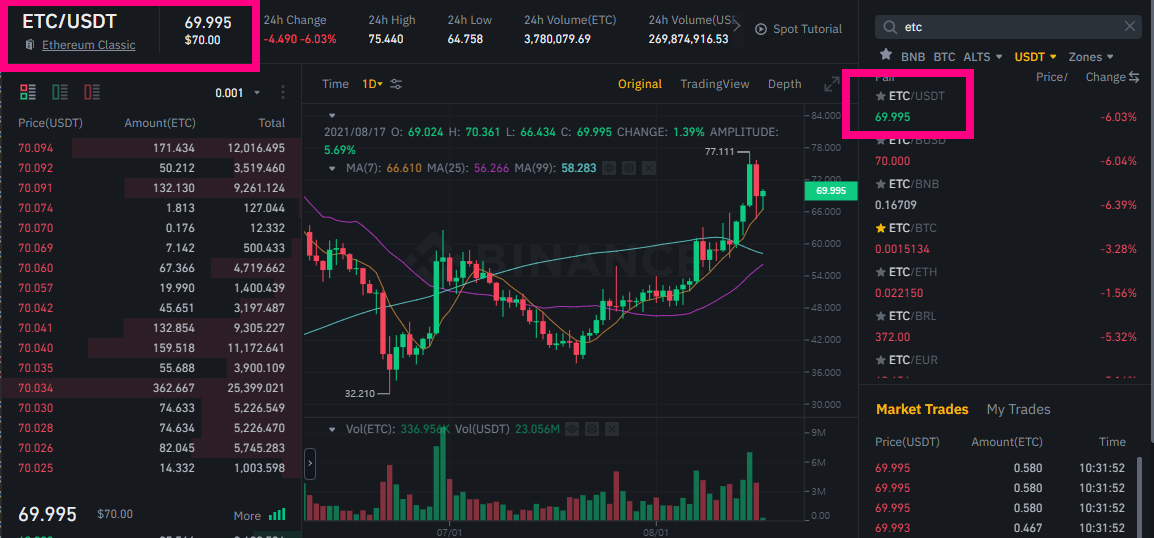Viewport: 1154px width, 538px height.
Task: Toggle MA indicator visibility eye
Action: click(608, 169)
